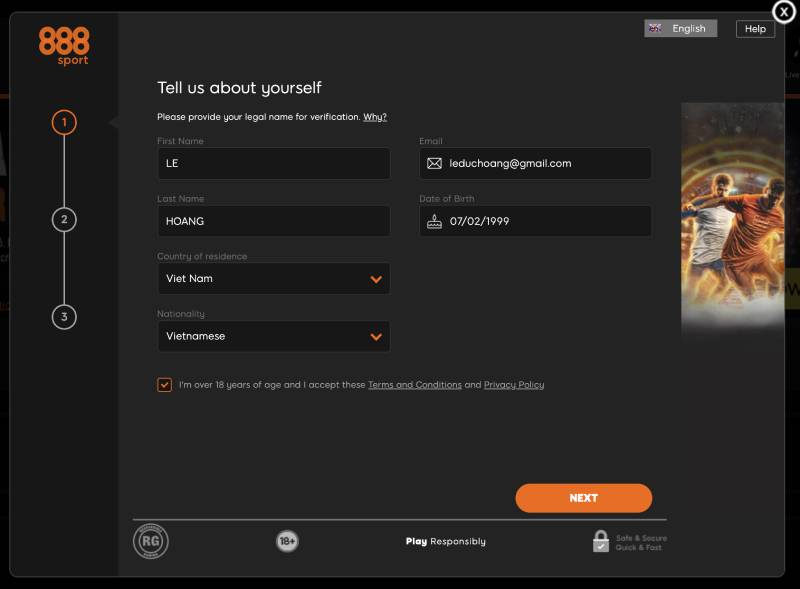The width and height of the screenshot is (800, 589).
Task: Click the UK flag language icon
Action: 655,29
